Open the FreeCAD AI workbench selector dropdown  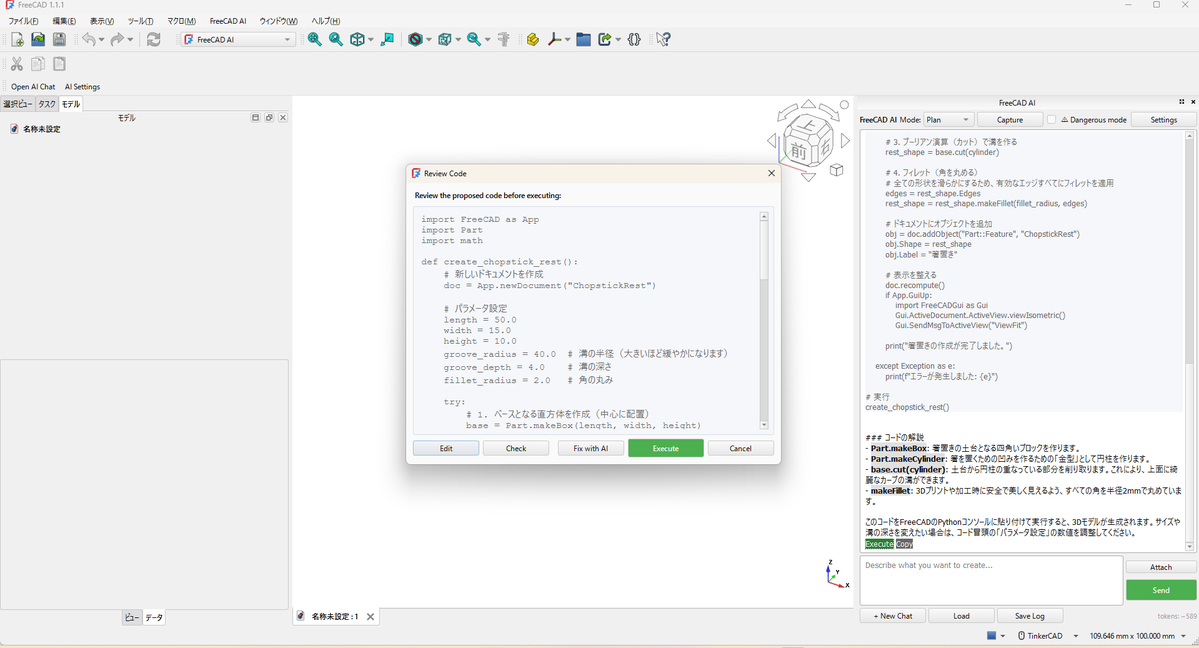238,40
